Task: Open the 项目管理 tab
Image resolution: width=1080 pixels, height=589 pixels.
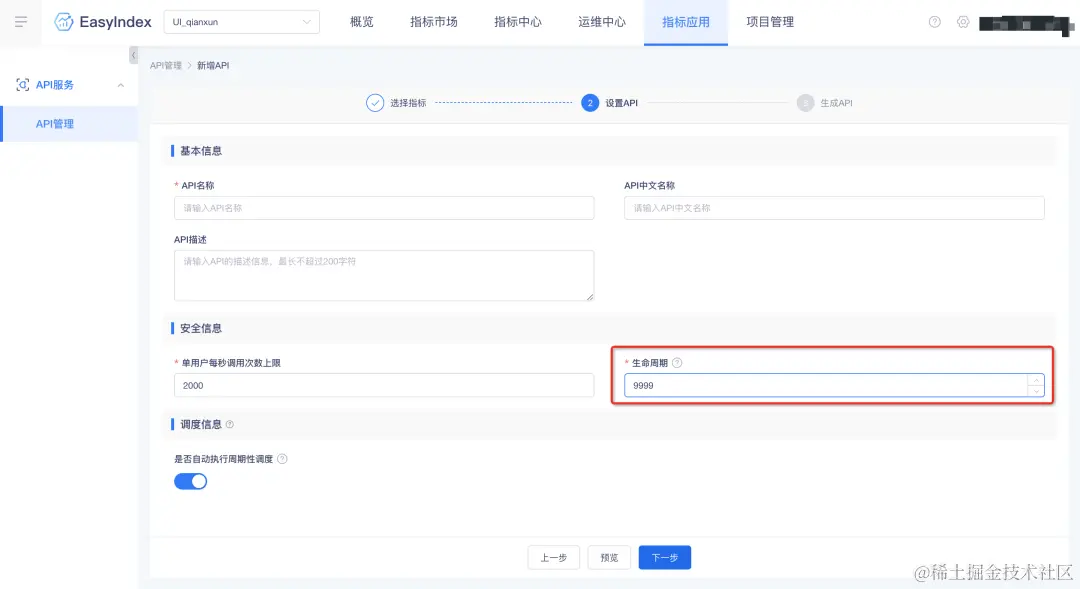Action: [x=770, y=22]
